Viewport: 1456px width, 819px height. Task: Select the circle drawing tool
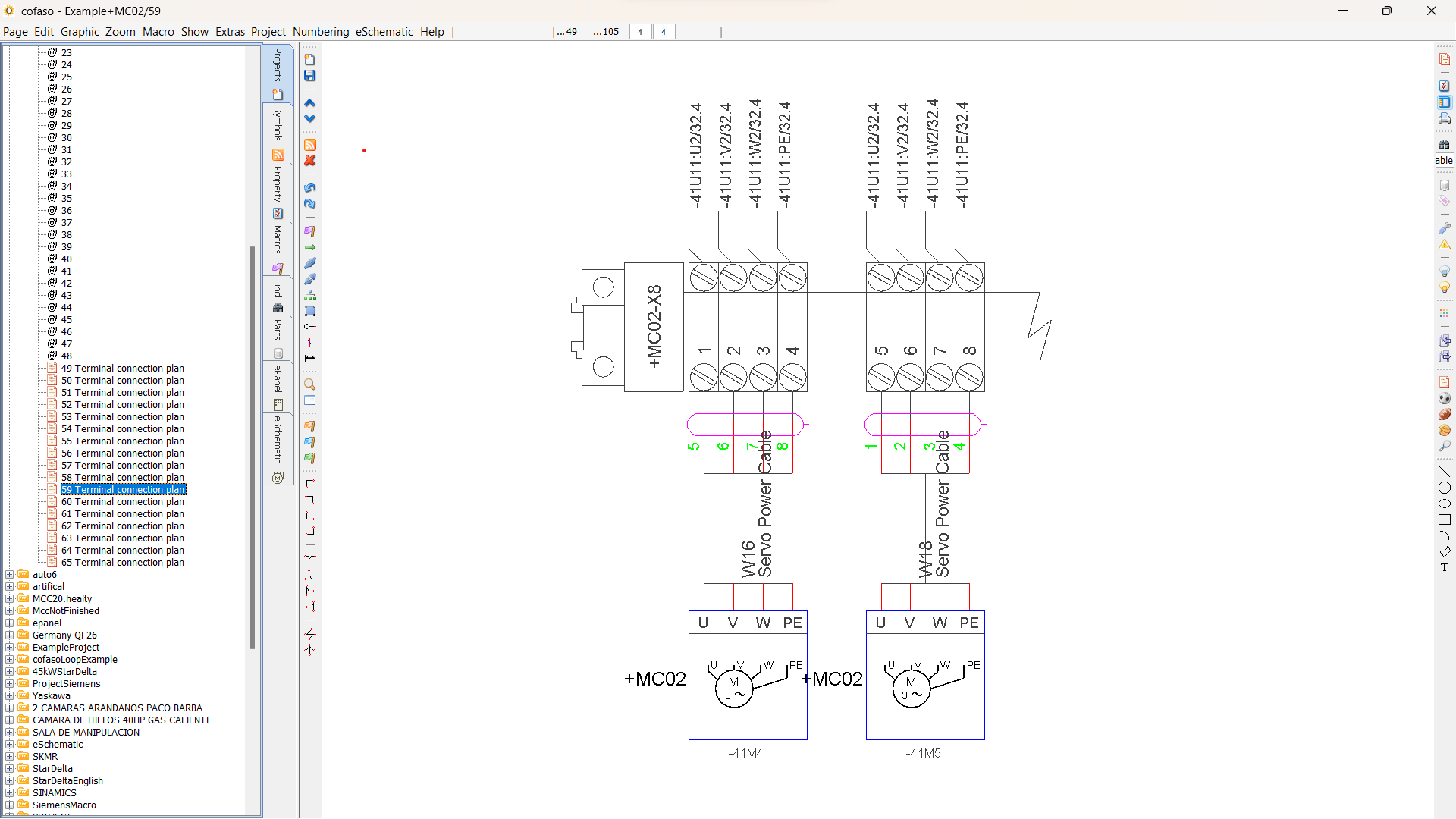click(x=1444, y=488)
